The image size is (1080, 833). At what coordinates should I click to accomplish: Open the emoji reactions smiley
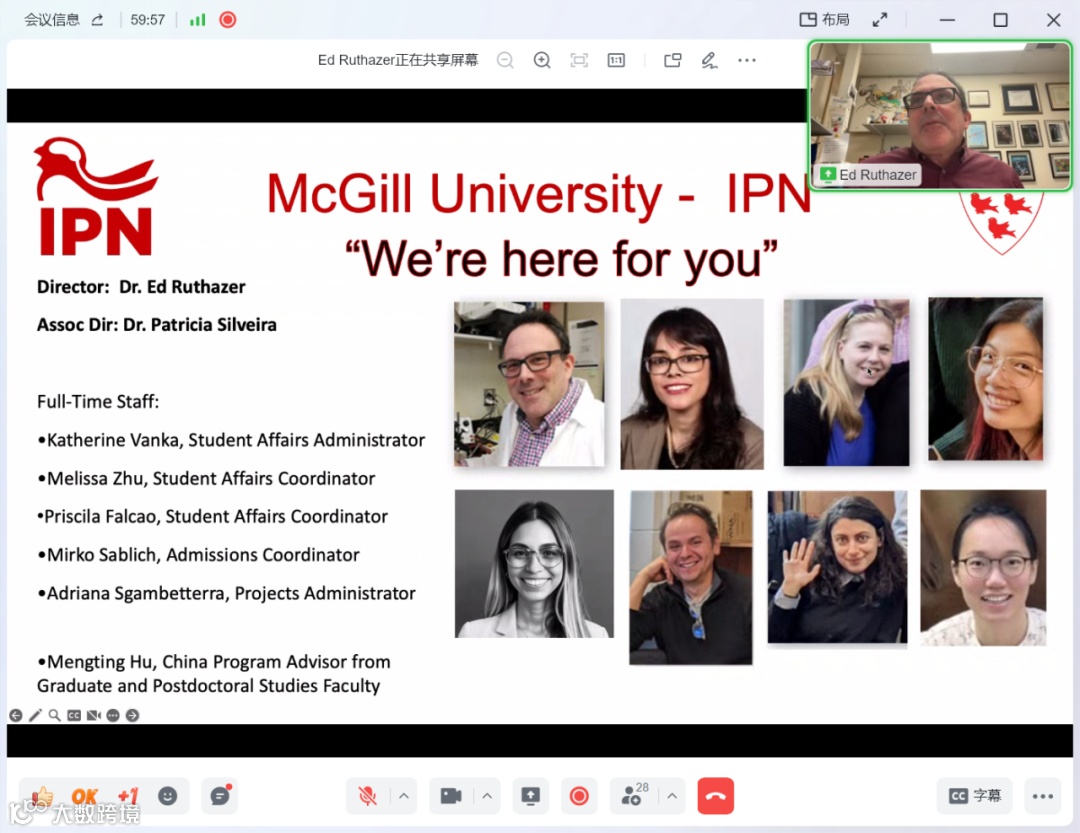[167, 796]
